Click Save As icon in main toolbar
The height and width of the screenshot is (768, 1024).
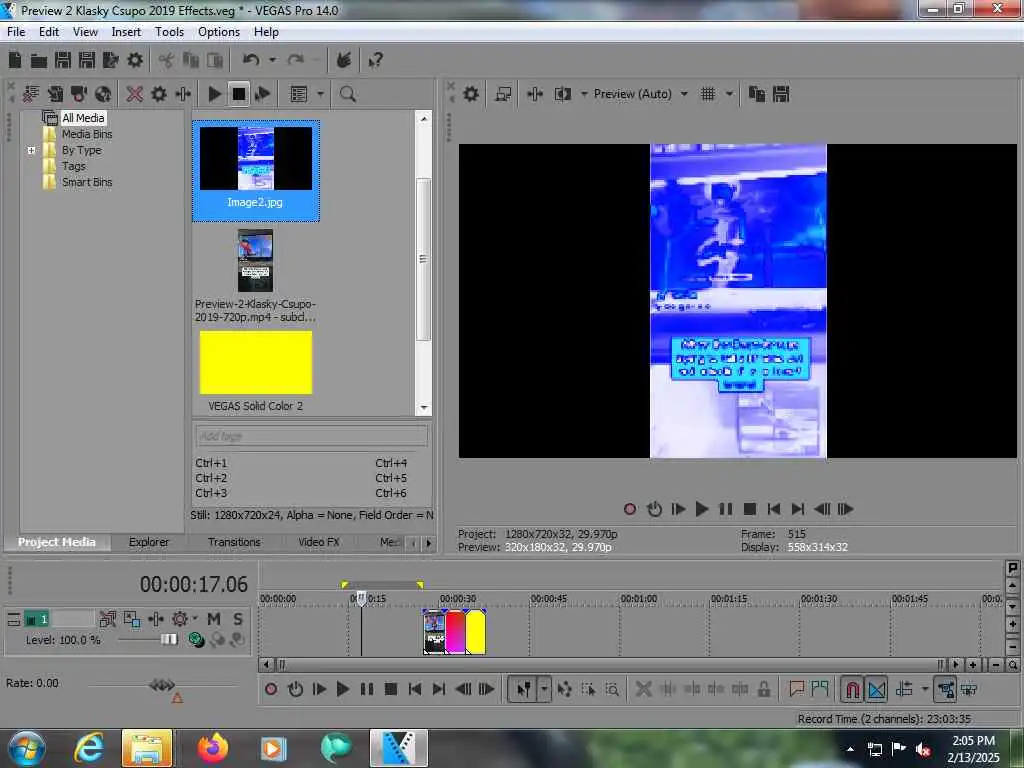coord(87,61)
